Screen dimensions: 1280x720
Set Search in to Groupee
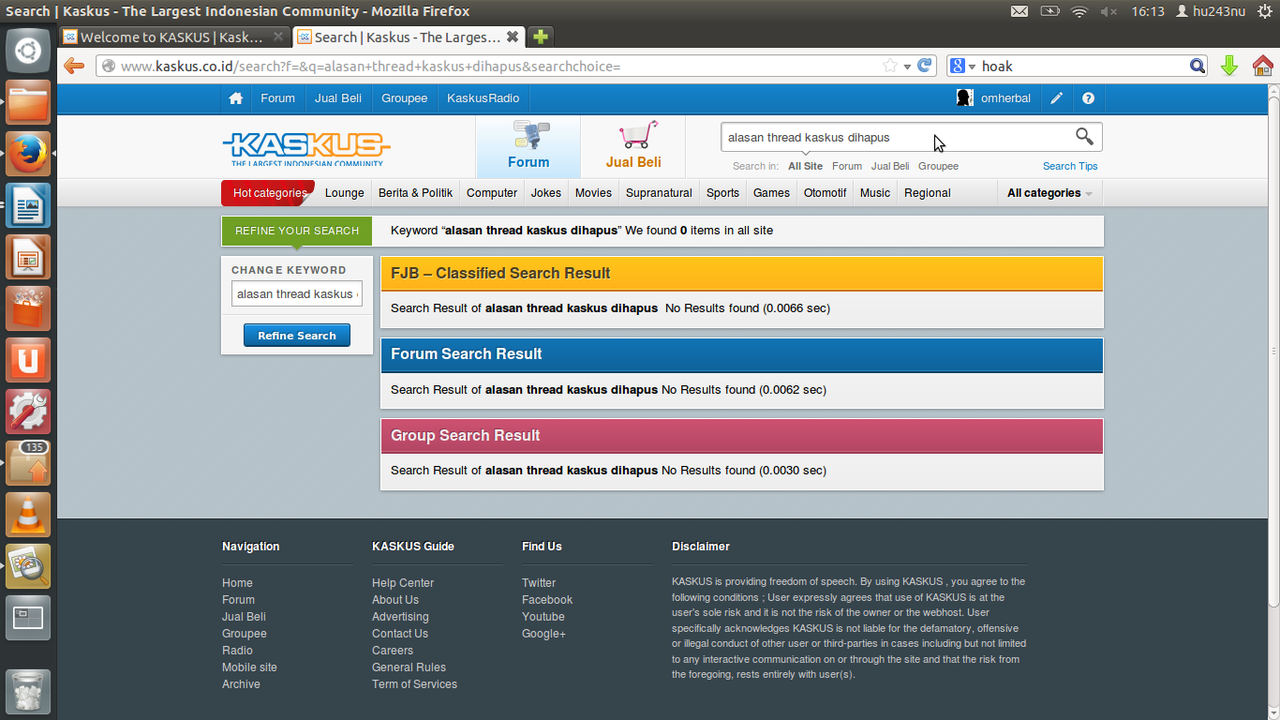(x=938, y=166)
